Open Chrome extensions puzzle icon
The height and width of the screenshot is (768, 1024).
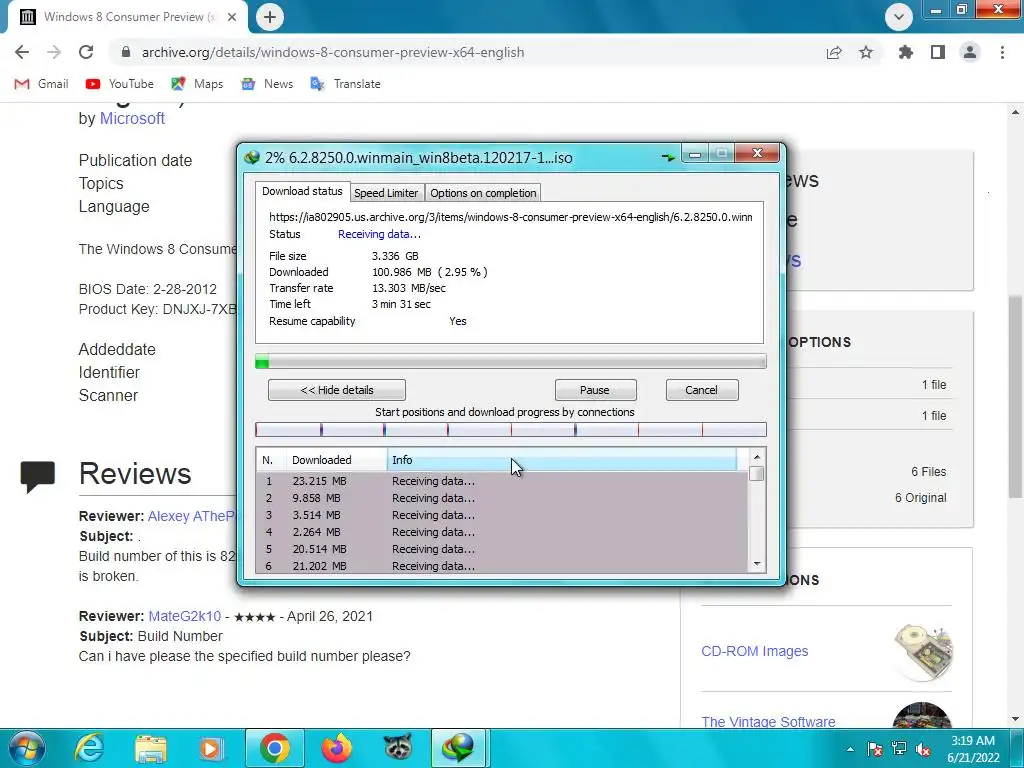[x=906, y=52]
